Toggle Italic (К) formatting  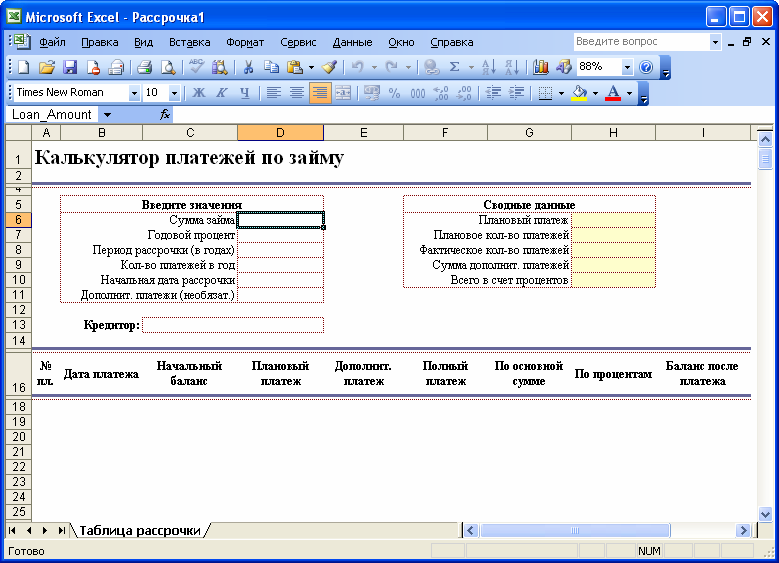(222, 93)
